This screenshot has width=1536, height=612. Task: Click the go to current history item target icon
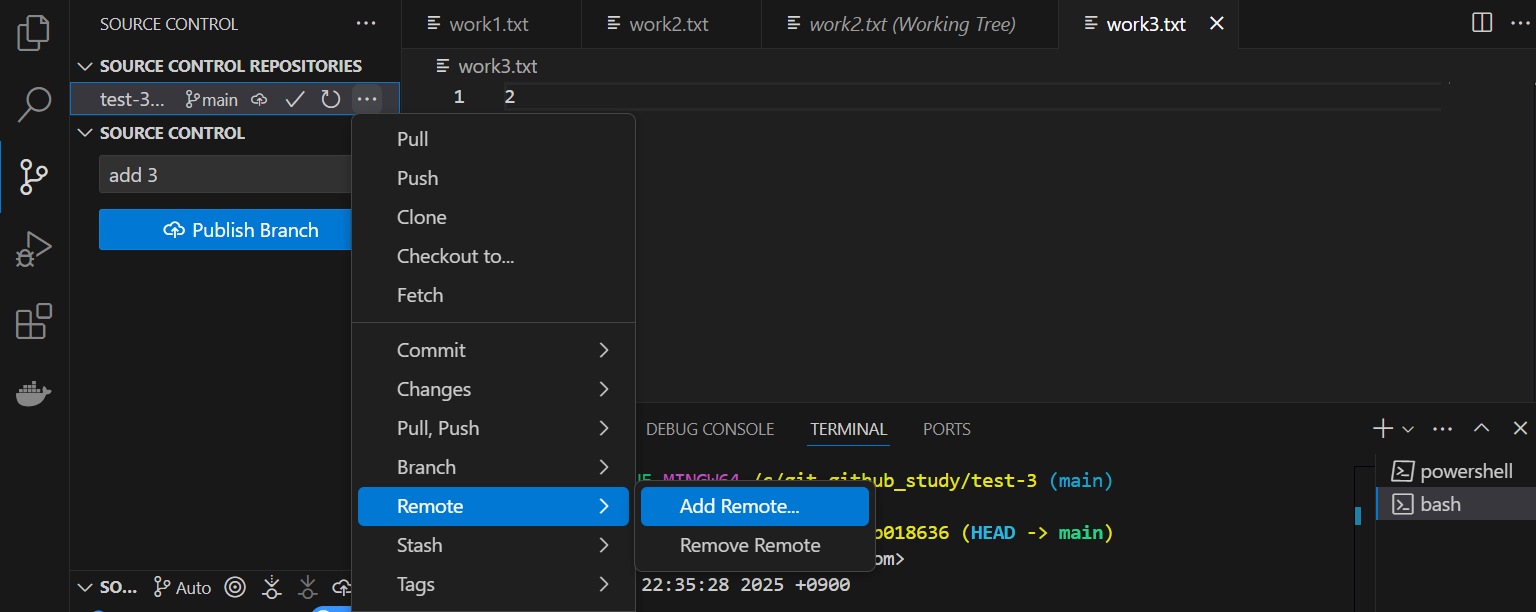[235, 587]
